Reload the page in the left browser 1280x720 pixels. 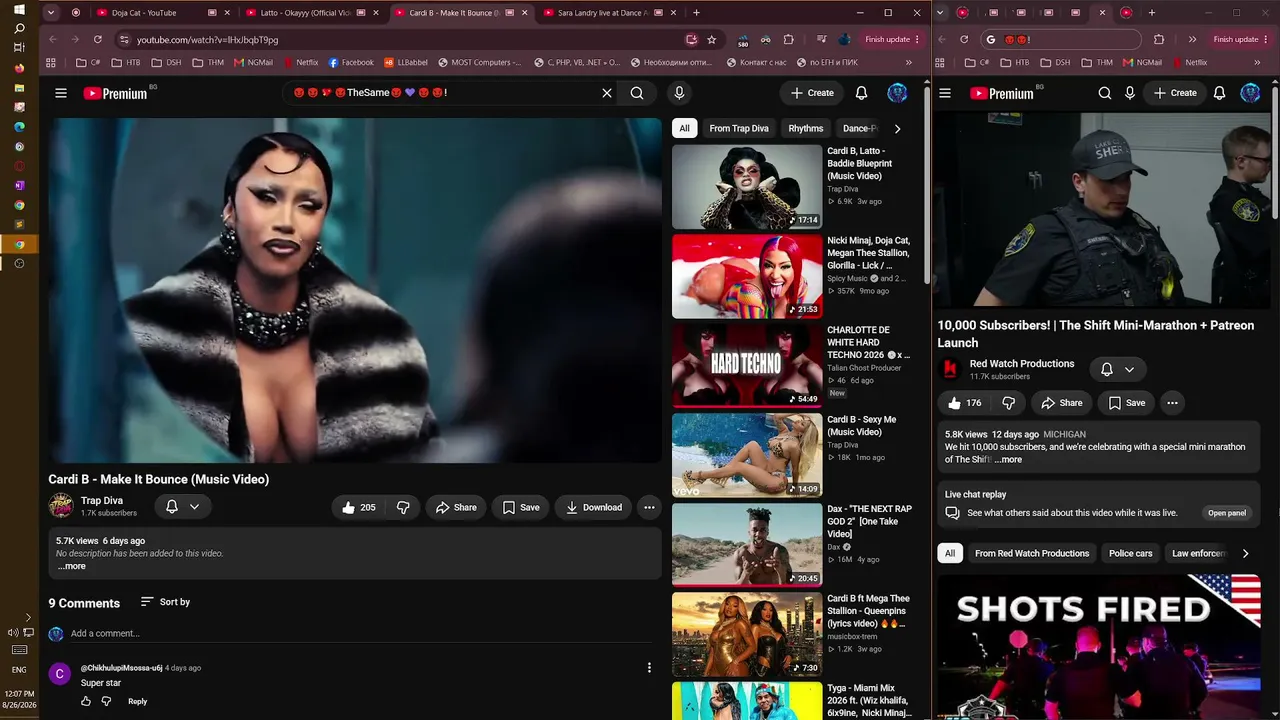coord(97,39)
